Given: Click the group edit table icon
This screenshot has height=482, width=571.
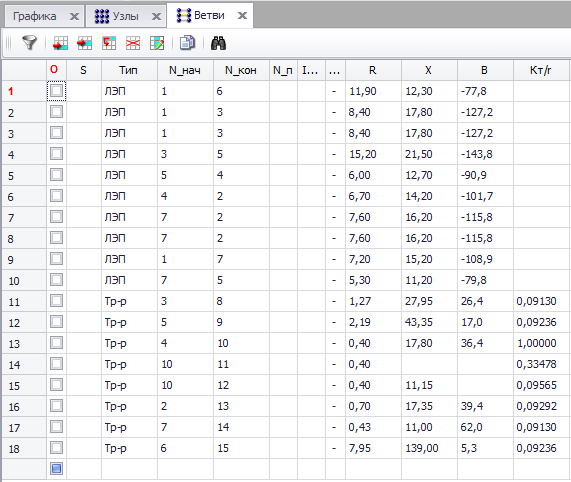Looking at the screenshot, I should click(x=157, y=43).
